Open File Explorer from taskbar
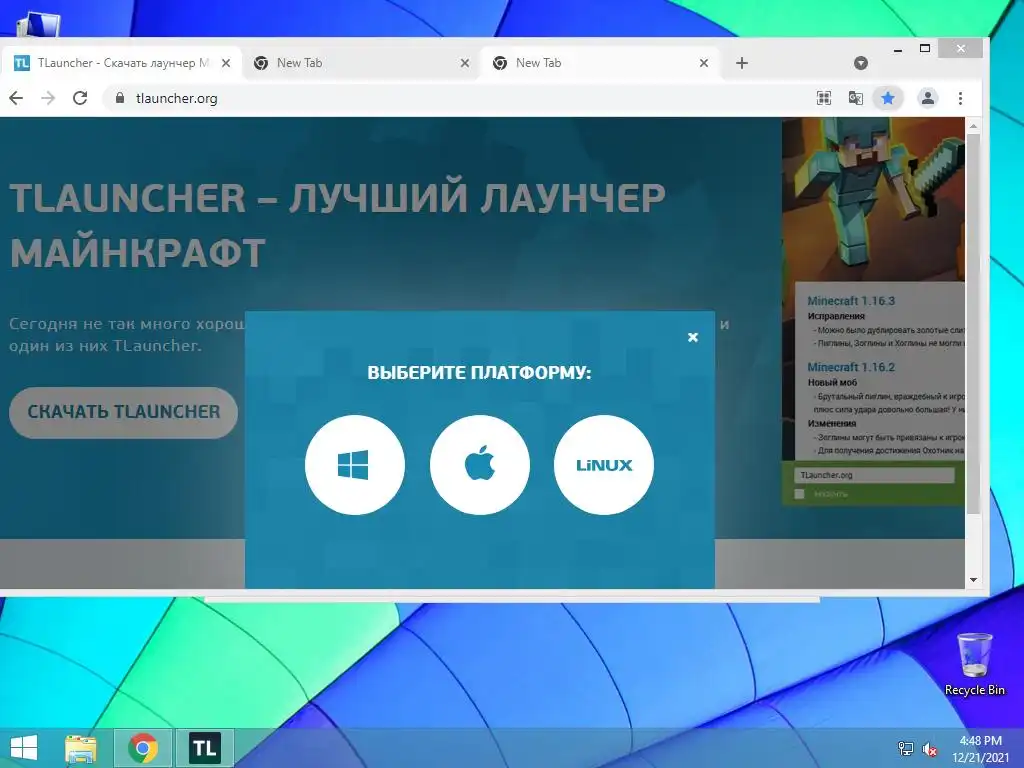Screen dimensions: 1024x768 [x=81, y=748]
